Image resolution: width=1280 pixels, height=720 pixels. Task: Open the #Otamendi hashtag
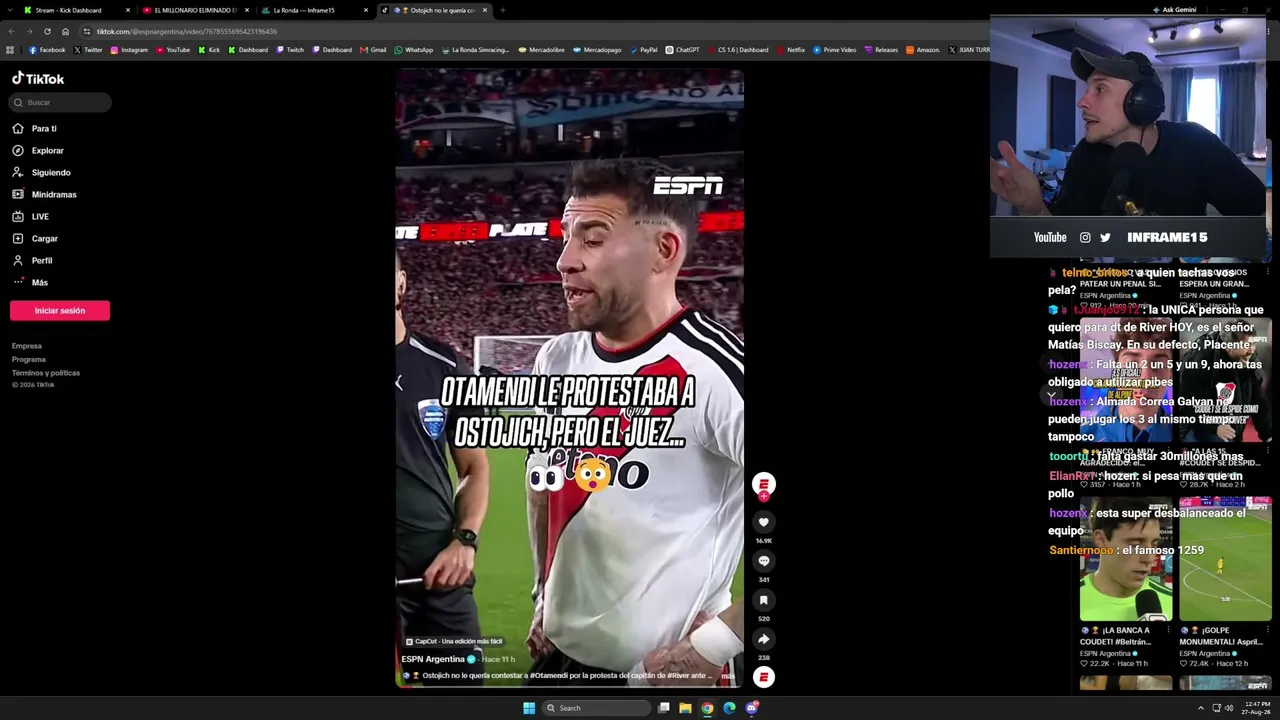tap(550, 676)
